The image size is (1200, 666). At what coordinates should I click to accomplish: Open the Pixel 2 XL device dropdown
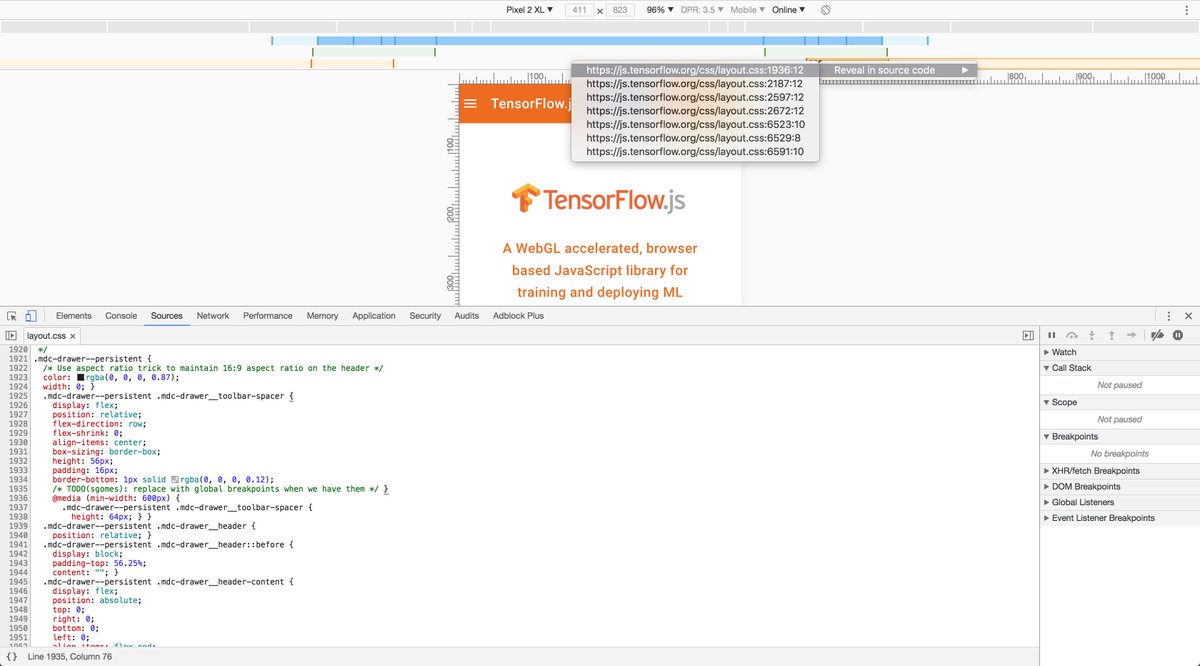[x=529, y=10]
